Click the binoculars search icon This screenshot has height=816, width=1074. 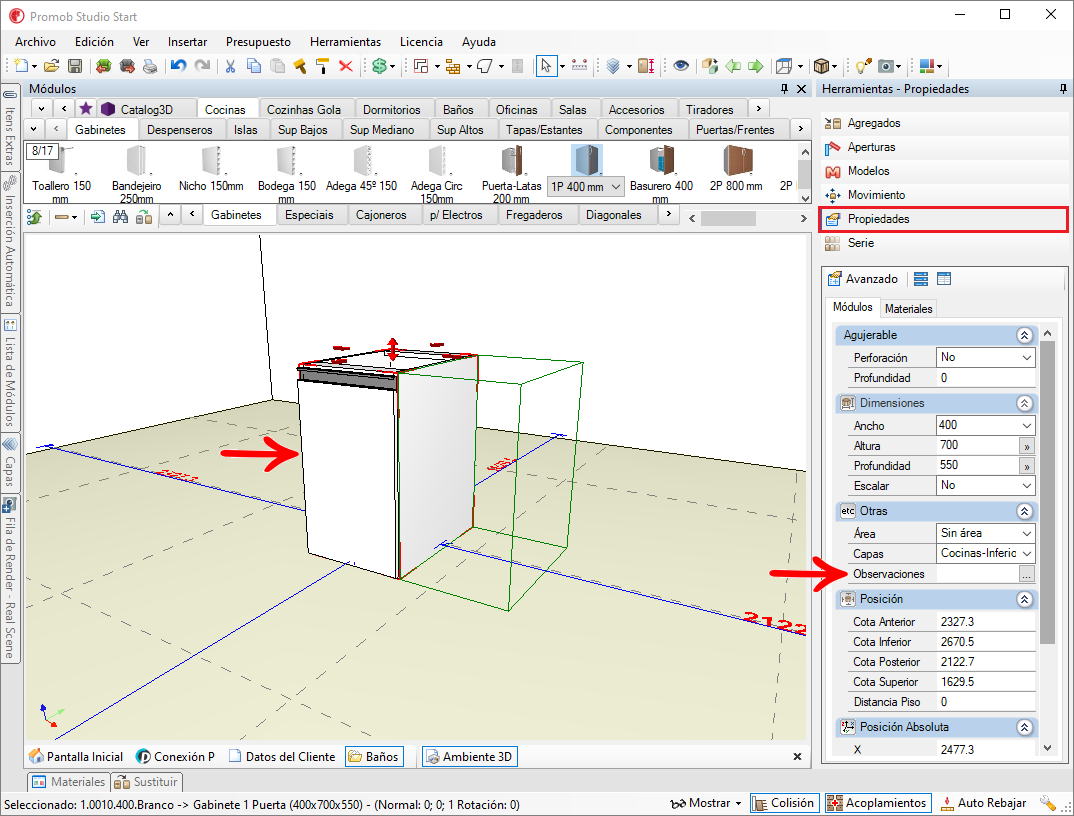point(121,217)
